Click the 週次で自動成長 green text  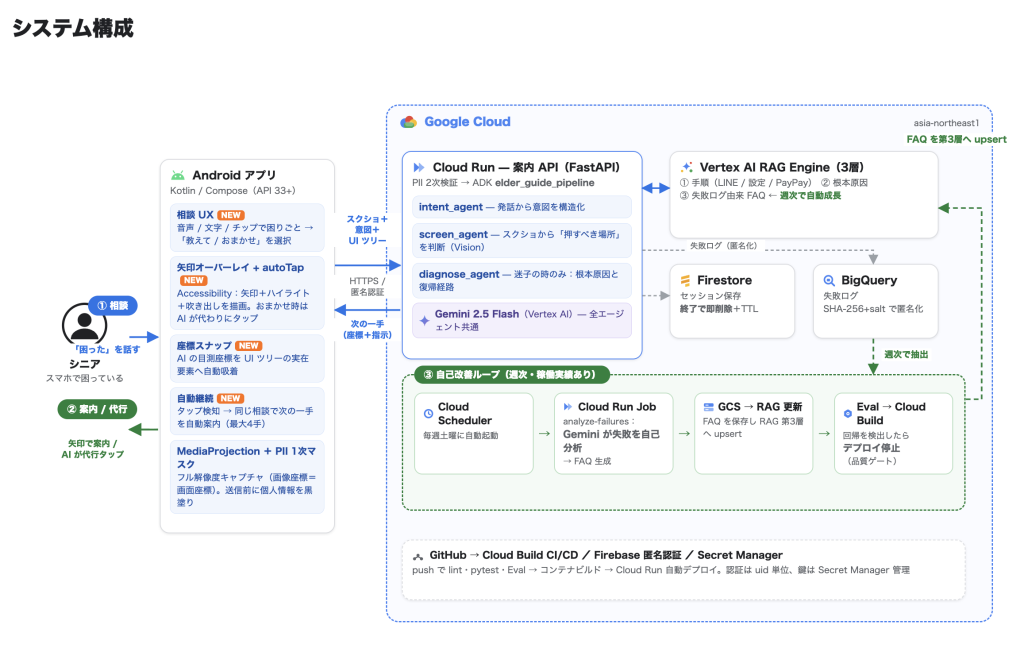pos(810,195)
